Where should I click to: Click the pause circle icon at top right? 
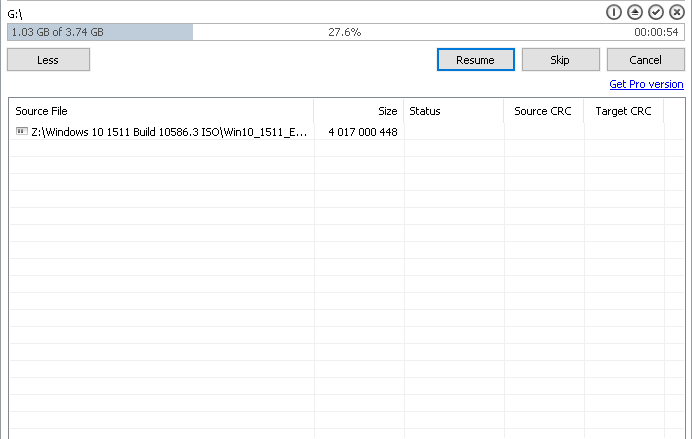click(x=613, y=12)
